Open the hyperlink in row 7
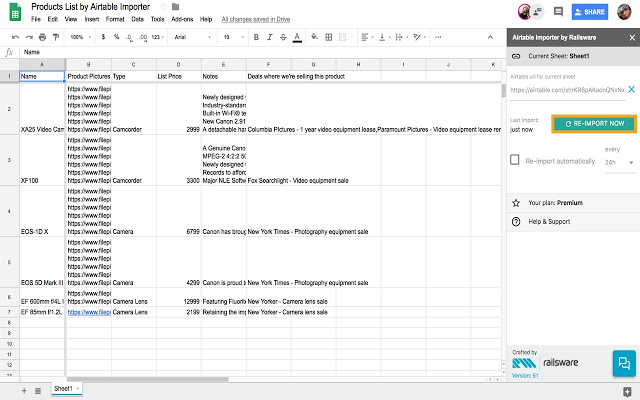Screen dimensions: 640x400 (x=89, y=312)
